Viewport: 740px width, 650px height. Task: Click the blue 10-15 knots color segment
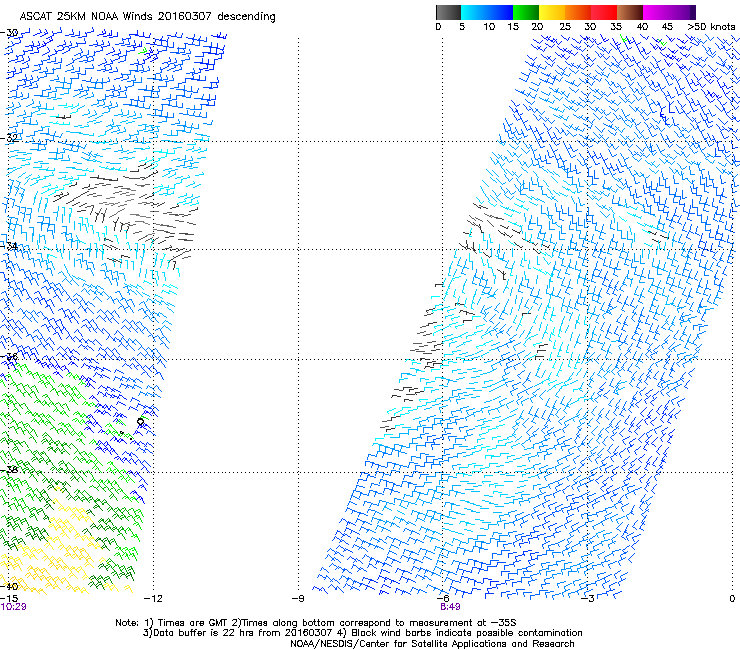click(500, 12)
